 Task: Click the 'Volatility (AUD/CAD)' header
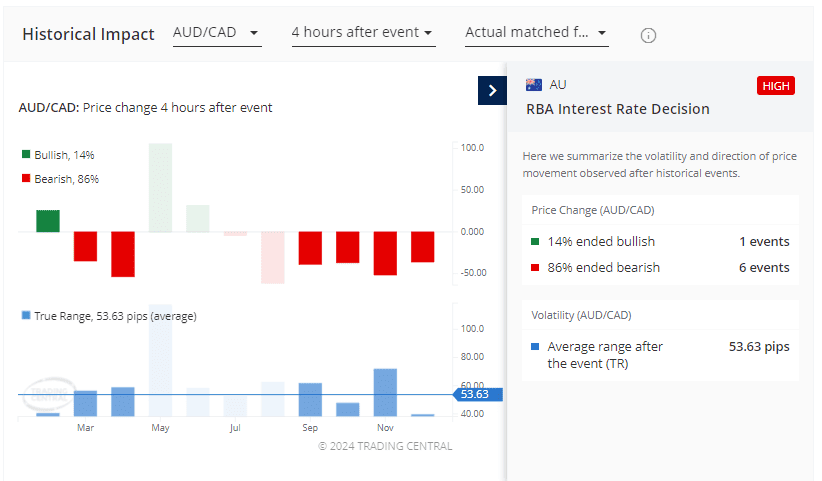[x=581, y=315]
